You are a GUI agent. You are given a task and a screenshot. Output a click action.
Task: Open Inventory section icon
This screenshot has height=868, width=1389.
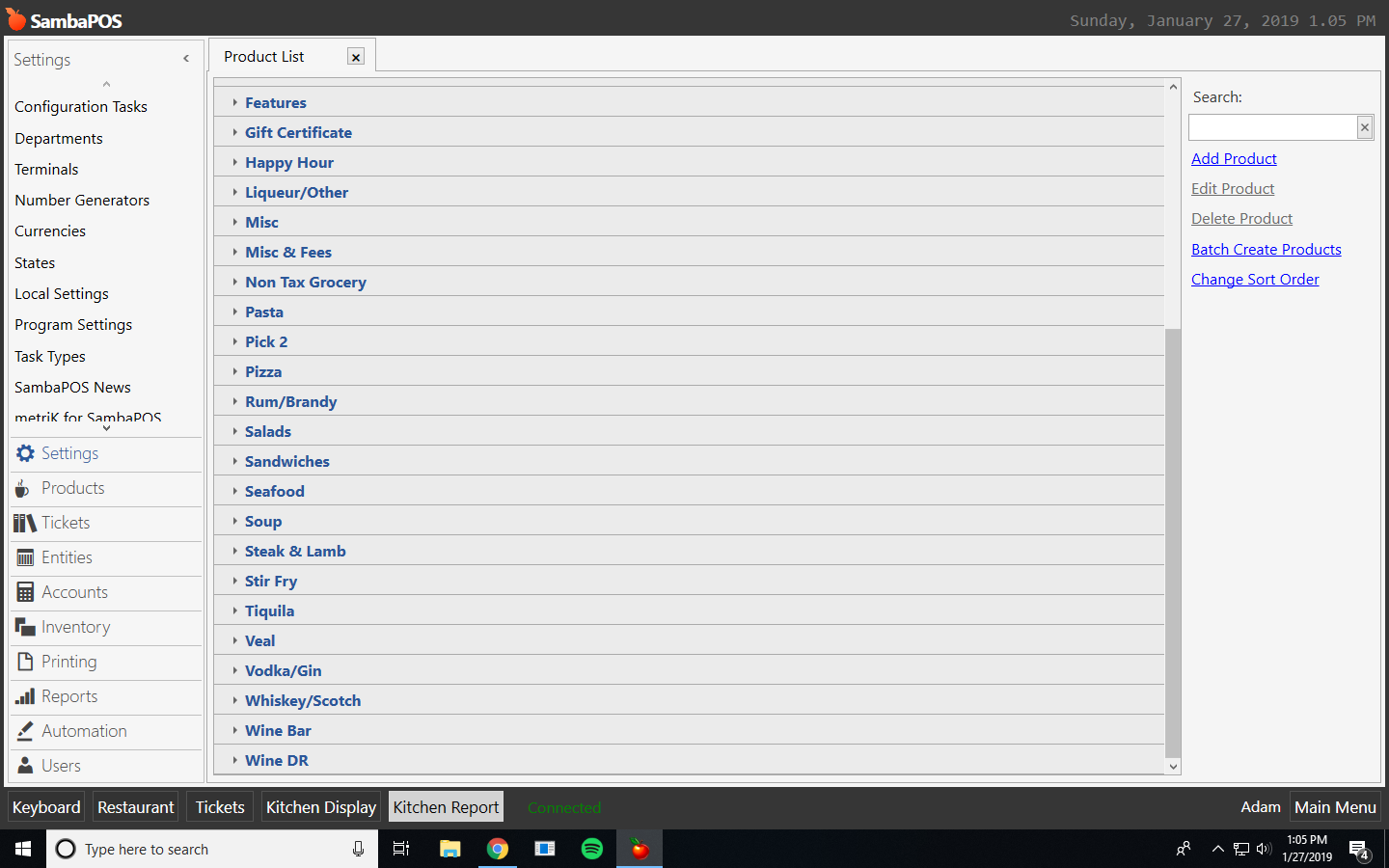coord(26,627)
